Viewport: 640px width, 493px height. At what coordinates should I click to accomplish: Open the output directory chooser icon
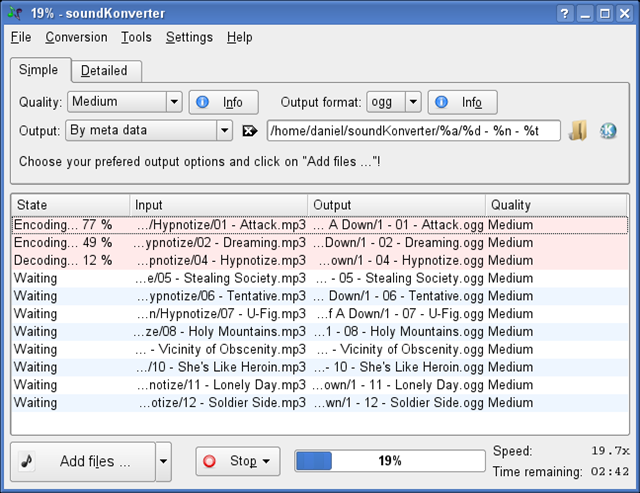579,131
